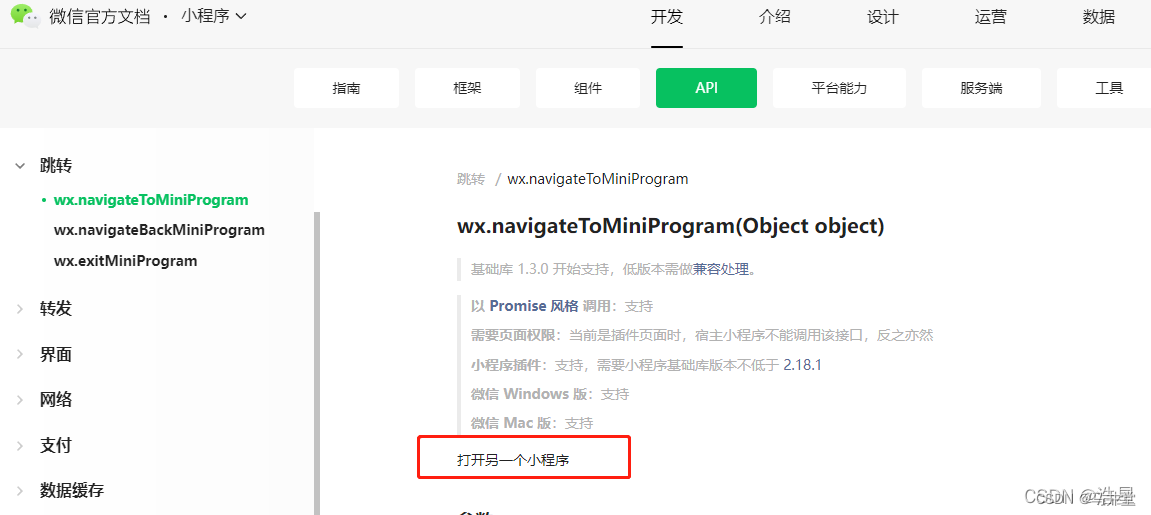Select the 组件 section button
The image size is (1151, 515).
pos(588,88)
